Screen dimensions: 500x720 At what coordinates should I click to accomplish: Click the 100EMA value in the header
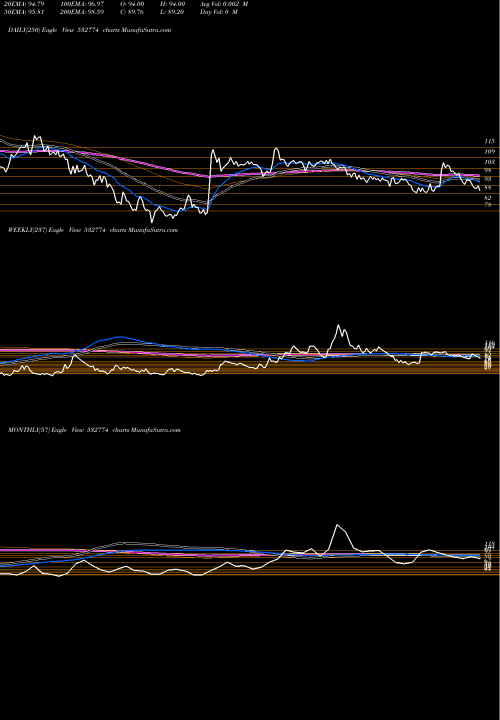point(84,3)
